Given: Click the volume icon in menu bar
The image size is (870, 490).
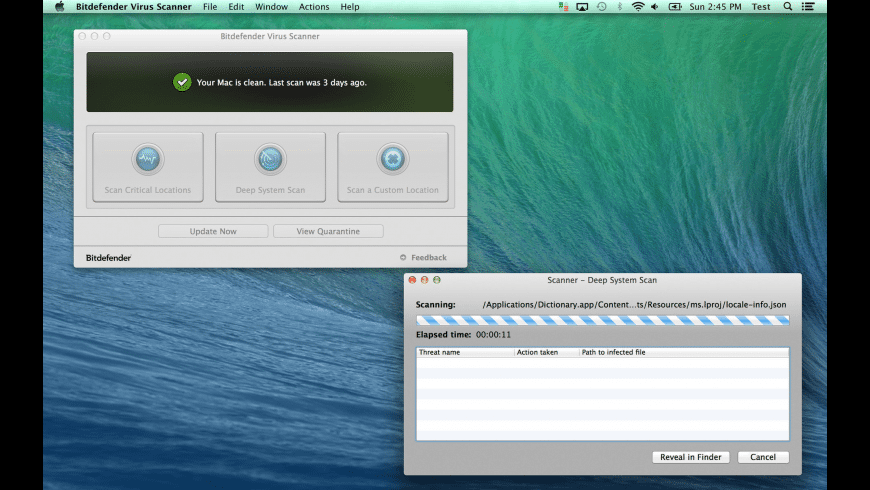Looking at the screenshot, I should click(x=655, y=7).
